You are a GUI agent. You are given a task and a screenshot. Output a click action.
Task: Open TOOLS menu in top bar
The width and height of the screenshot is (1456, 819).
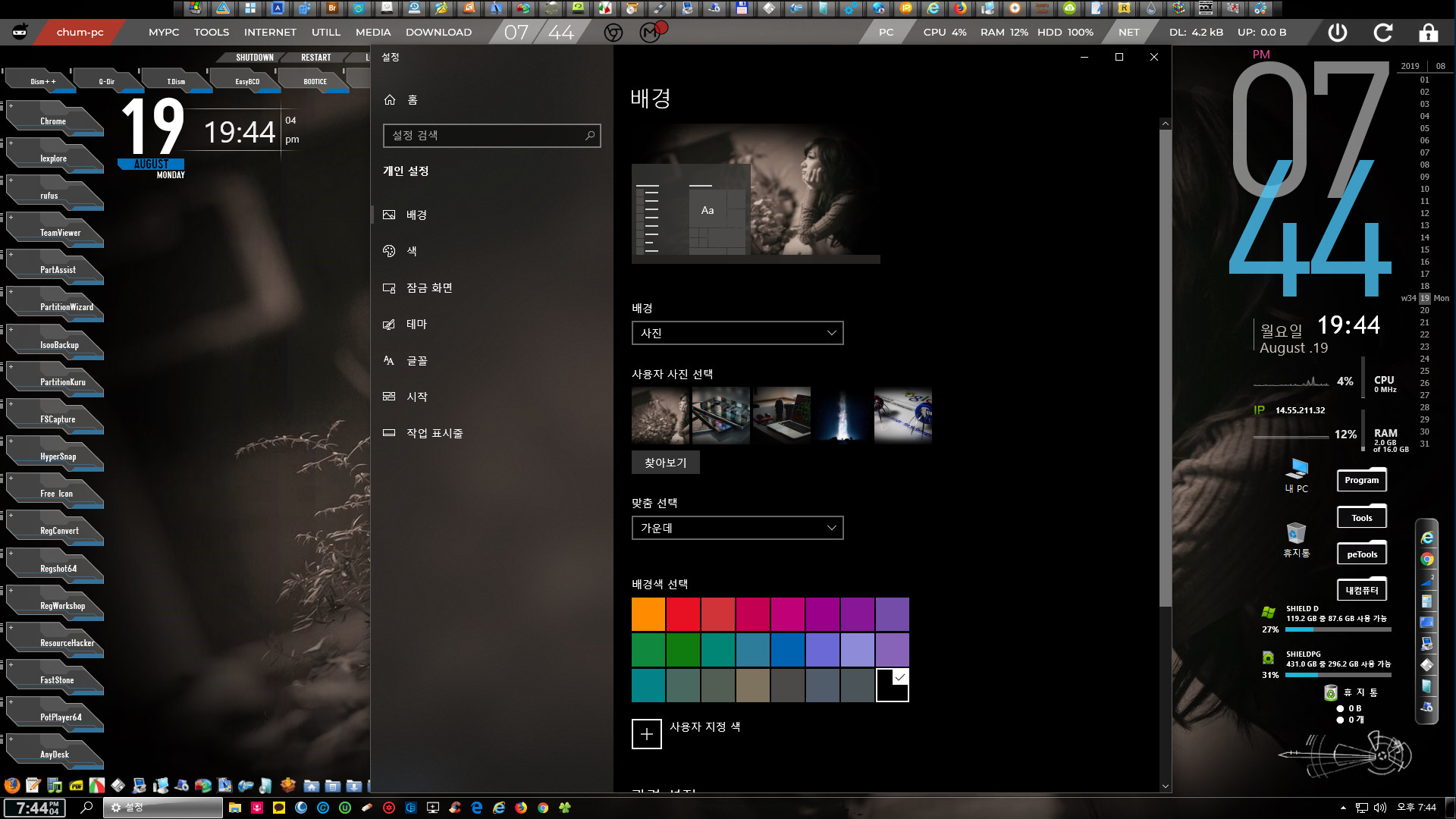pyautogui.click(x=212, y=32)
